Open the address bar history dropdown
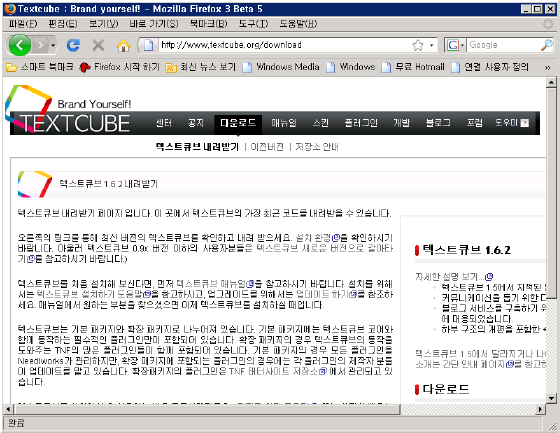Image resolution: width=559 pixels, height=433 pixels. click(431, 45)
